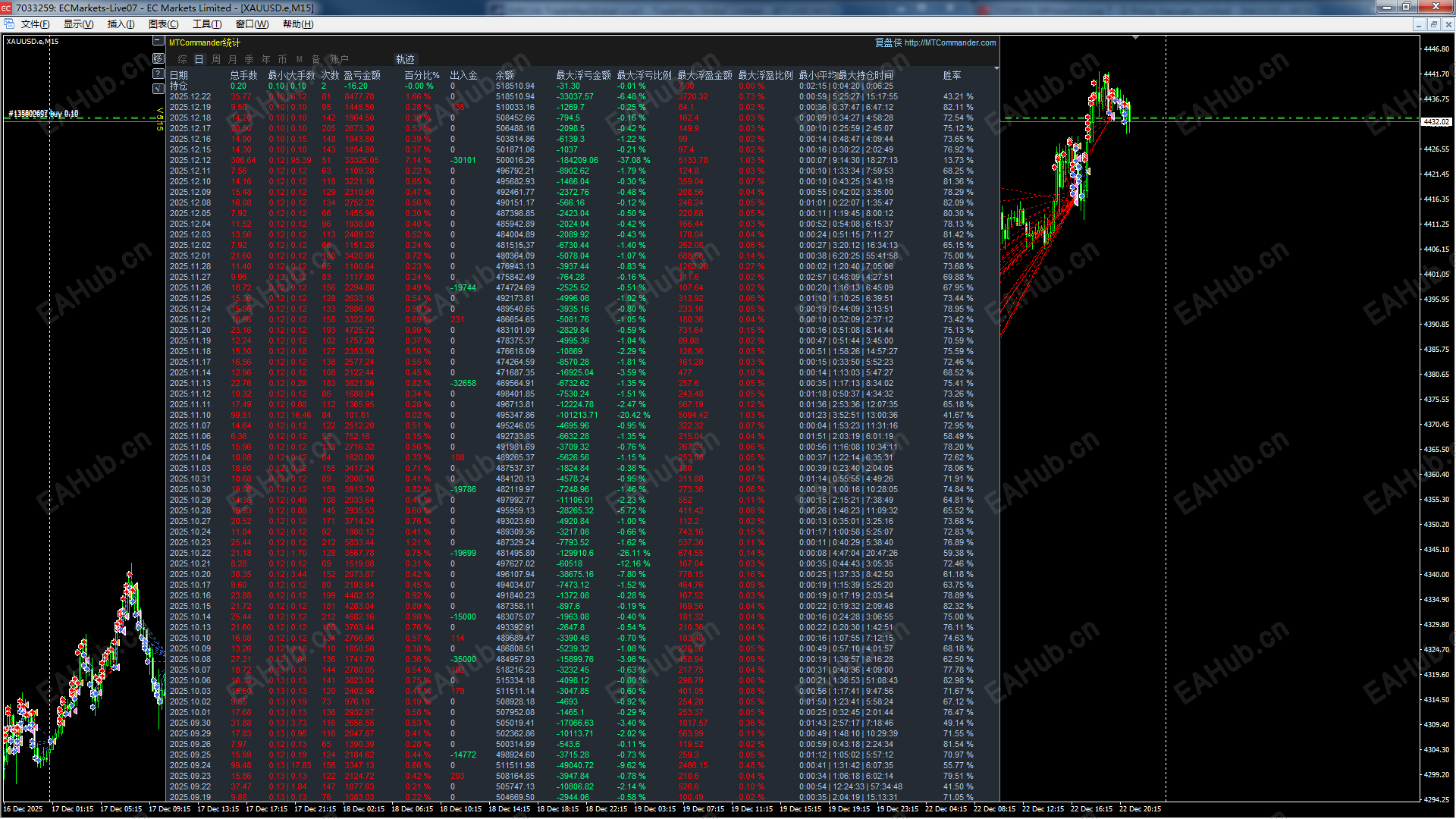1456x819 pixels.
Task: Click the checkmark icon on the panel's left edge
Action: (x=158, y=89)
